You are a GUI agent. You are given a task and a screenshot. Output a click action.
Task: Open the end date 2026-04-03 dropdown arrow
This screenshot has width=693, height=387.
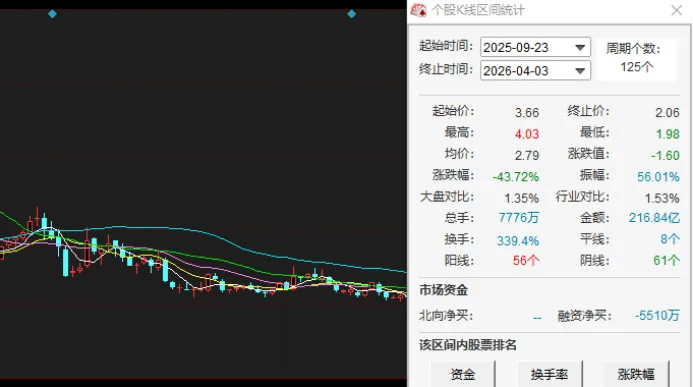pos(580,71)
